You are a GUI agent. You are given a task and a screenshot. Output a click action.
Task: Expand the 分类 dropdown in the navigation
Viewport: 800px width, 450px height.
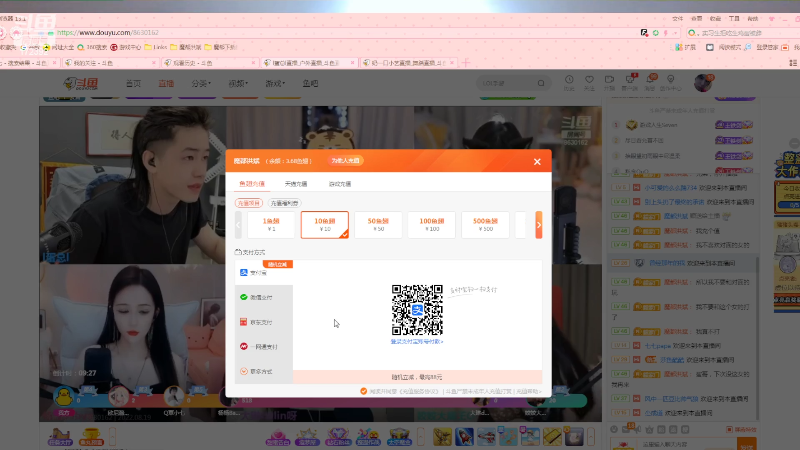201,83
